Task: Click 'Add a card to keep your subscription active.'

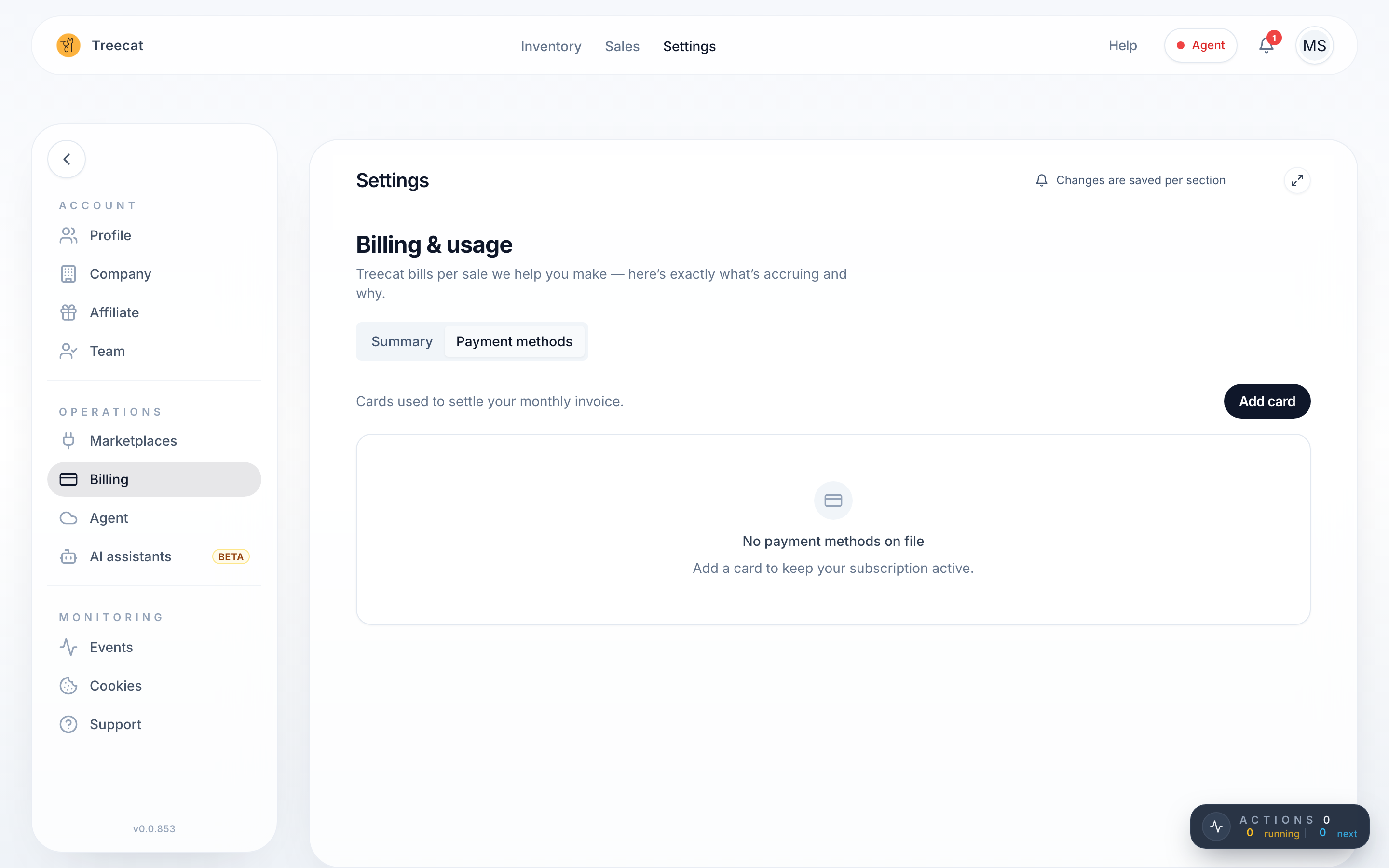Action: tap(833, 569)
